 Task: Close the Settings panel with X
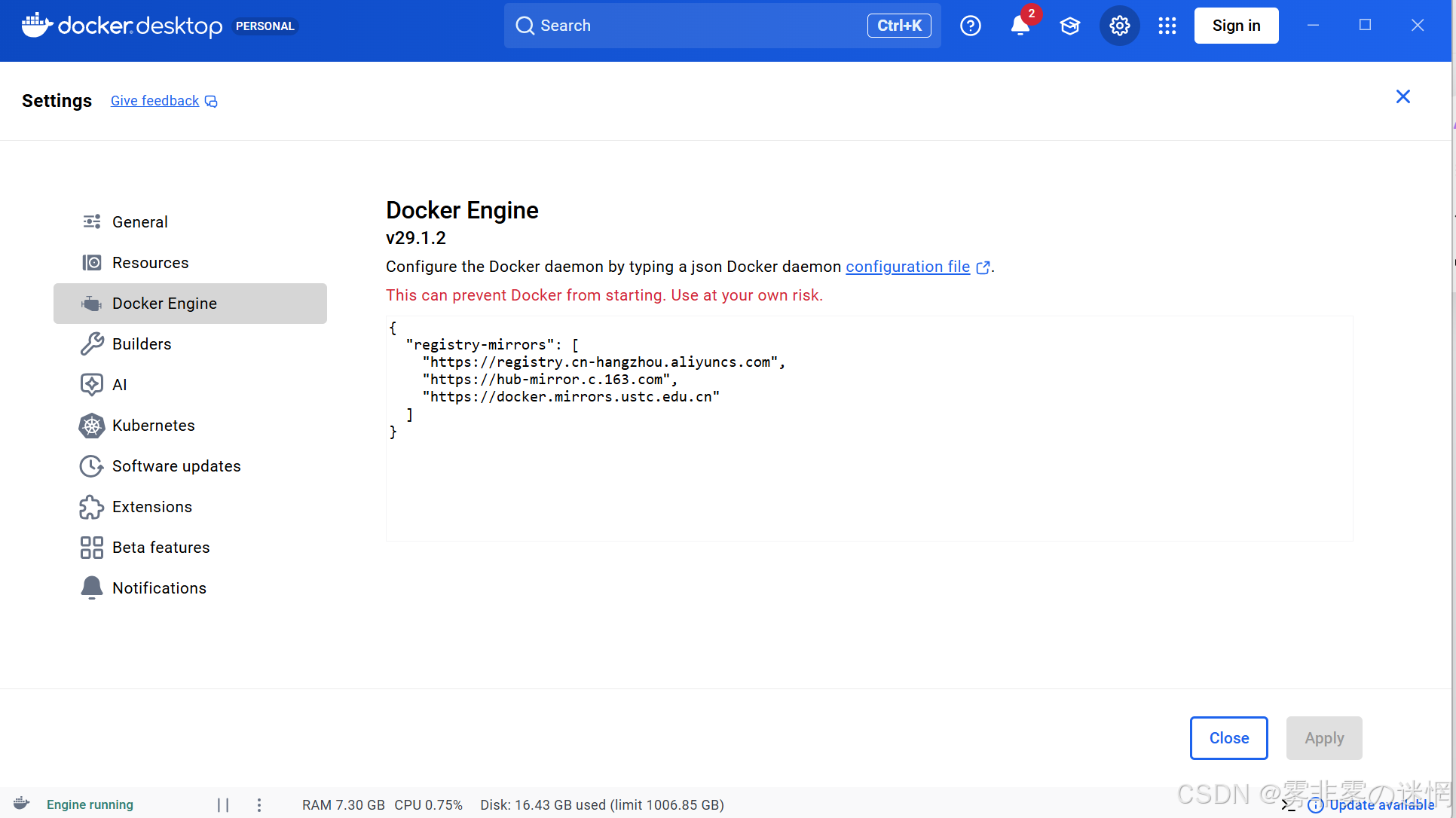click(1402, 96)
